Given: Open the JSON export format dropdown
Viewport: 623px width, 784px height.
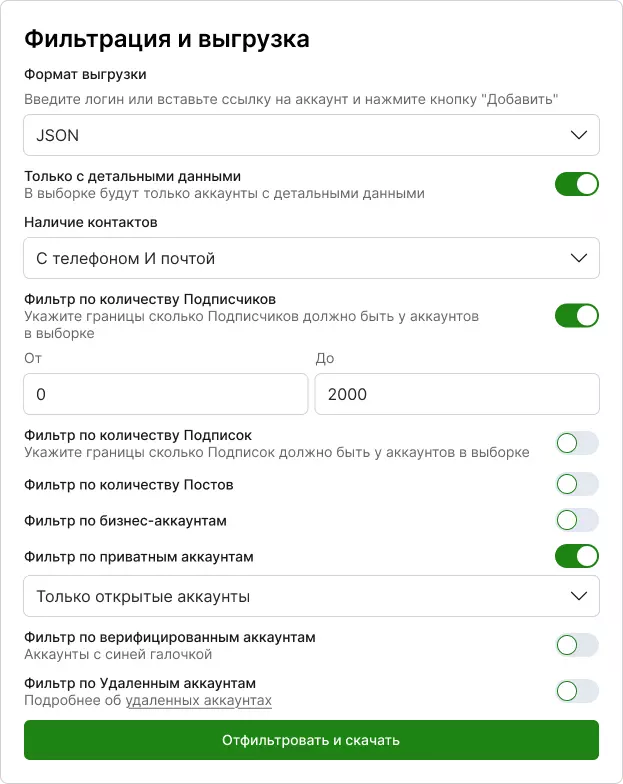Looking at the screenshot, I should point(311,135).
